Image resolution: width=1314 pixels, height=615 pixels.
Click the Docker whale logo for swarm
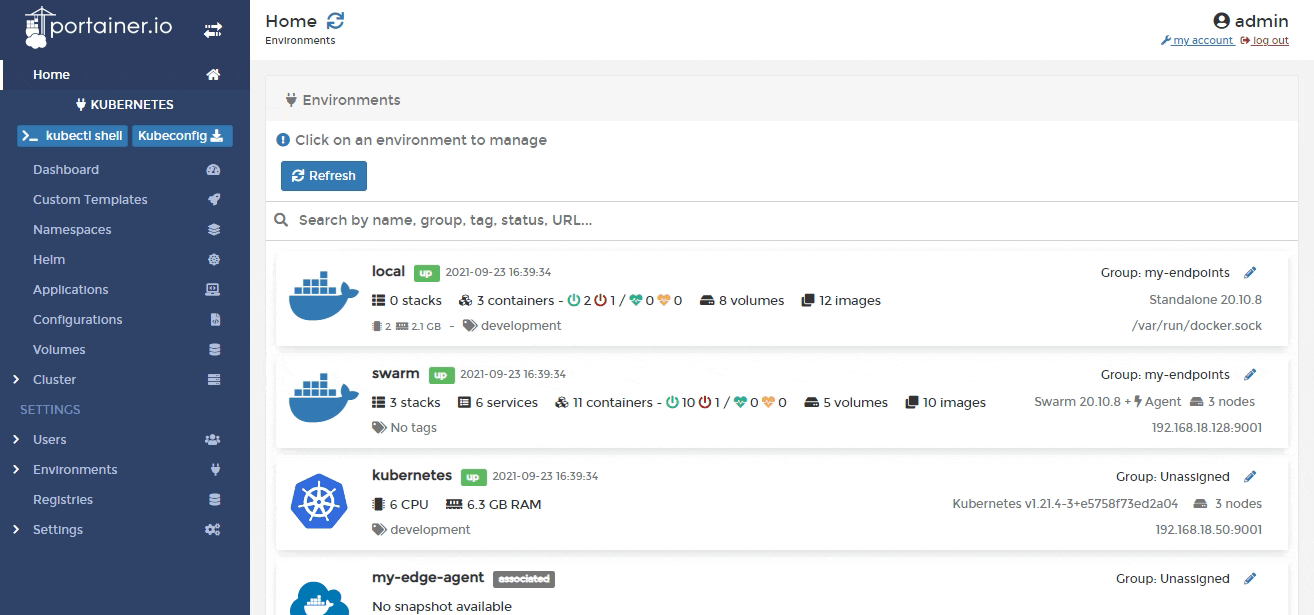pos(323,399)
